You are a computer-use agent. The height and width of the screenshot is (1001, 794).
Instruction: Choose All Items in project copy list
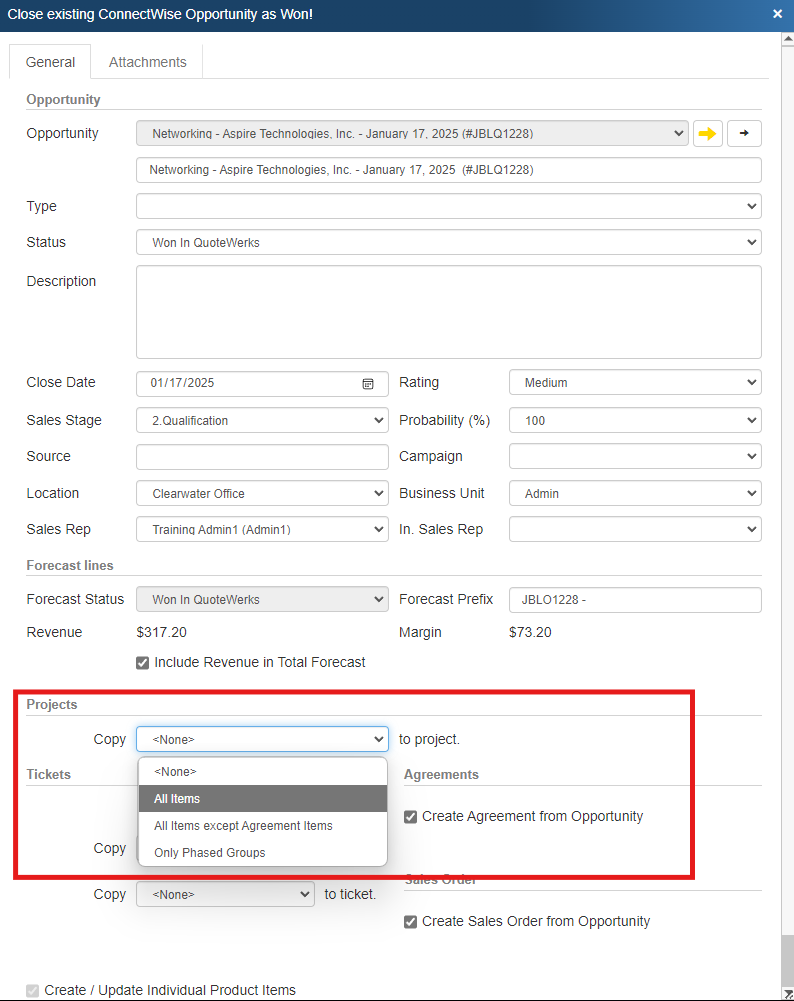[262, 799]
